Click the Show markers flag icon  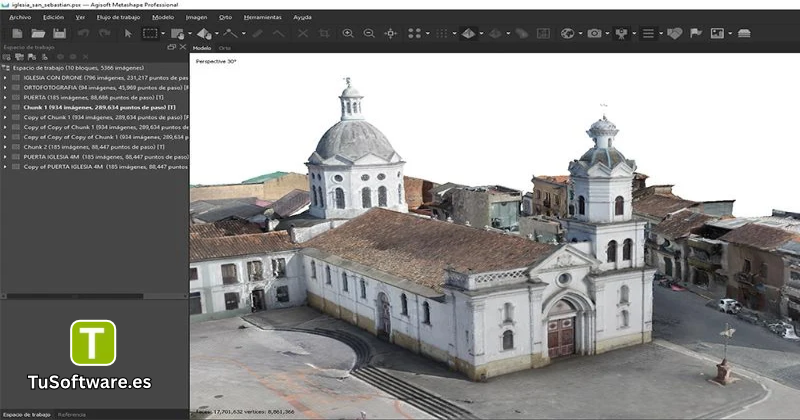696,33
